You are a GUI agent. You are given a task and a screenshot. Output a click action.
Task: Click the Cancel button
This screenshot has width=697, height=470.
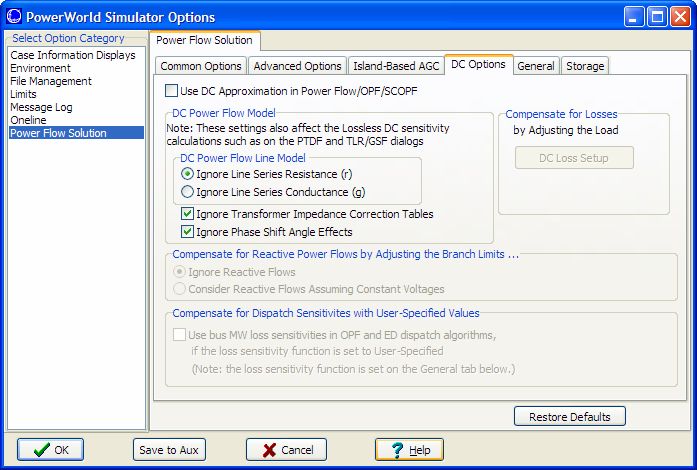[286, 450]
